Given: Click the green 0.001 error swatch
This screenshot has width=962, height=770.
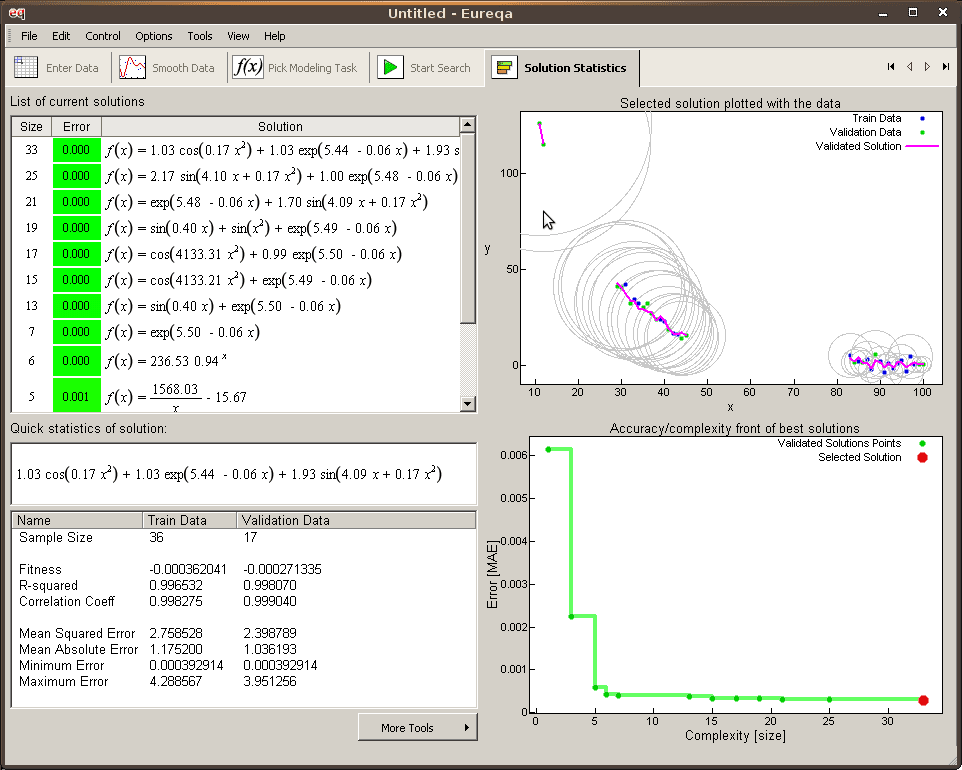Looking at the screenshot, I should point(77,395).
